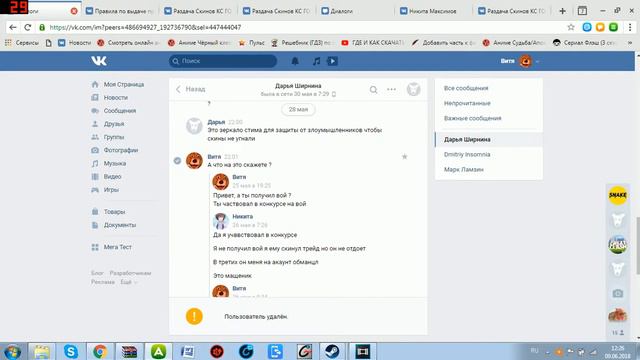Click the browser address bar URL
The height and width of the screenshot is (360, 640).
coord(145,27)
